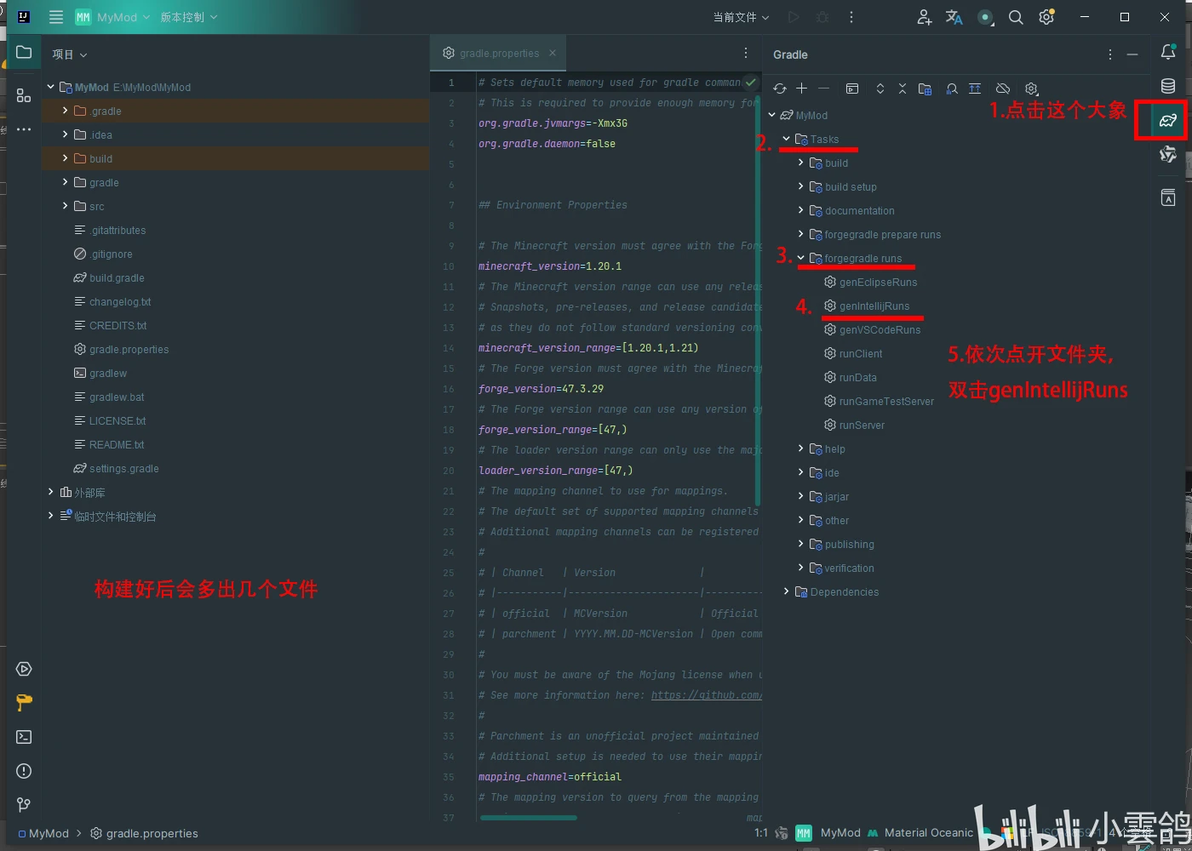Image resolution: width=1192 pixels, height=851 pixels.
Task: Open the main hamburger menu
Action: [56, 17]
